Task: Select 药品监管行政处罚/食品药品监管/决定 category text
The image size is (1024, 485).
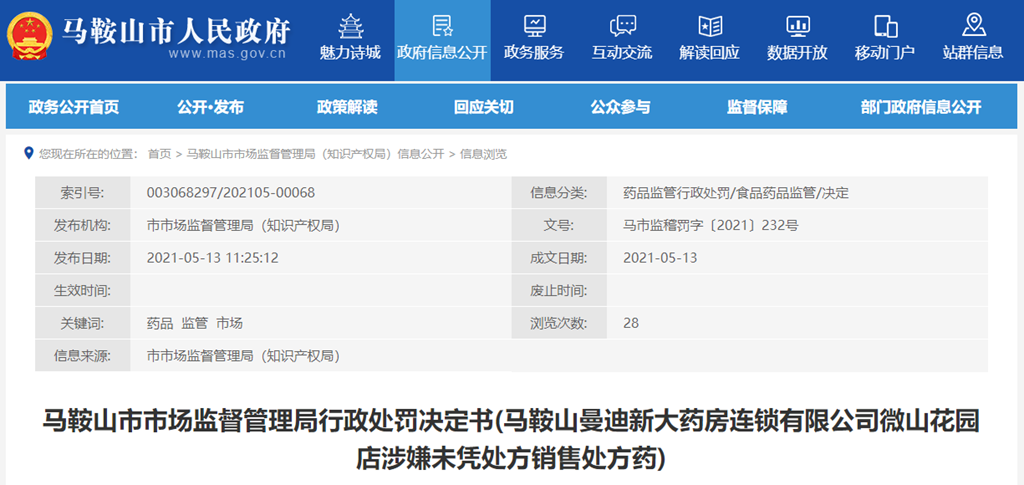Action: click(x=736, y=193)
